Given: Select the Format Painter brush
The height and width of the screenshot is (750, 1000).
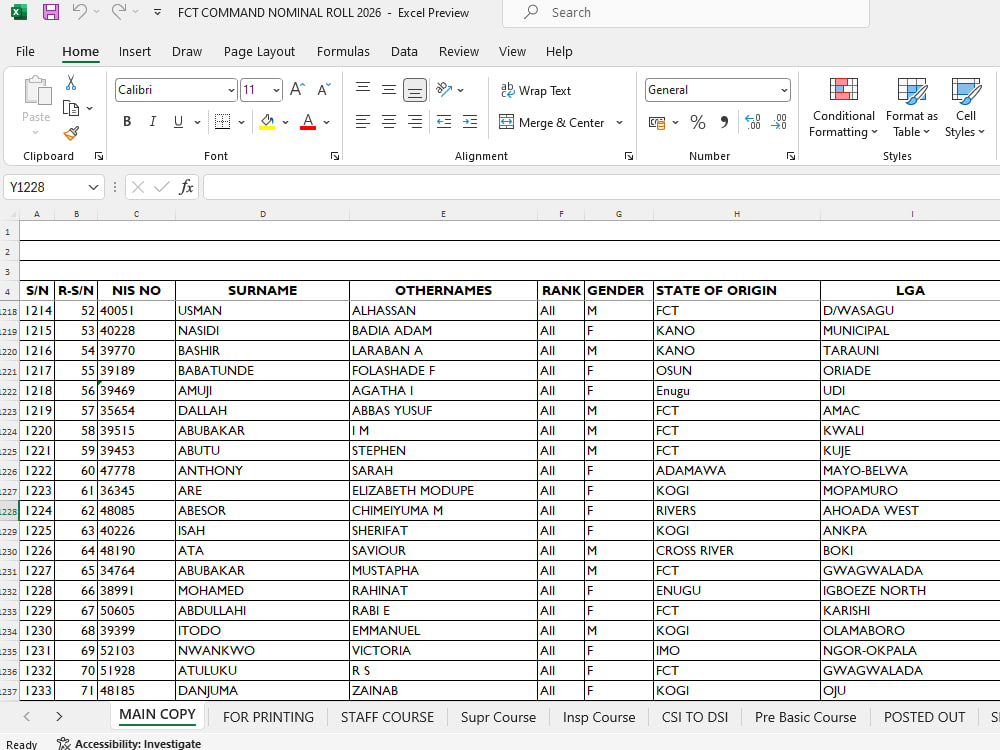Looking at the screenshot, I should pos(71,133).
